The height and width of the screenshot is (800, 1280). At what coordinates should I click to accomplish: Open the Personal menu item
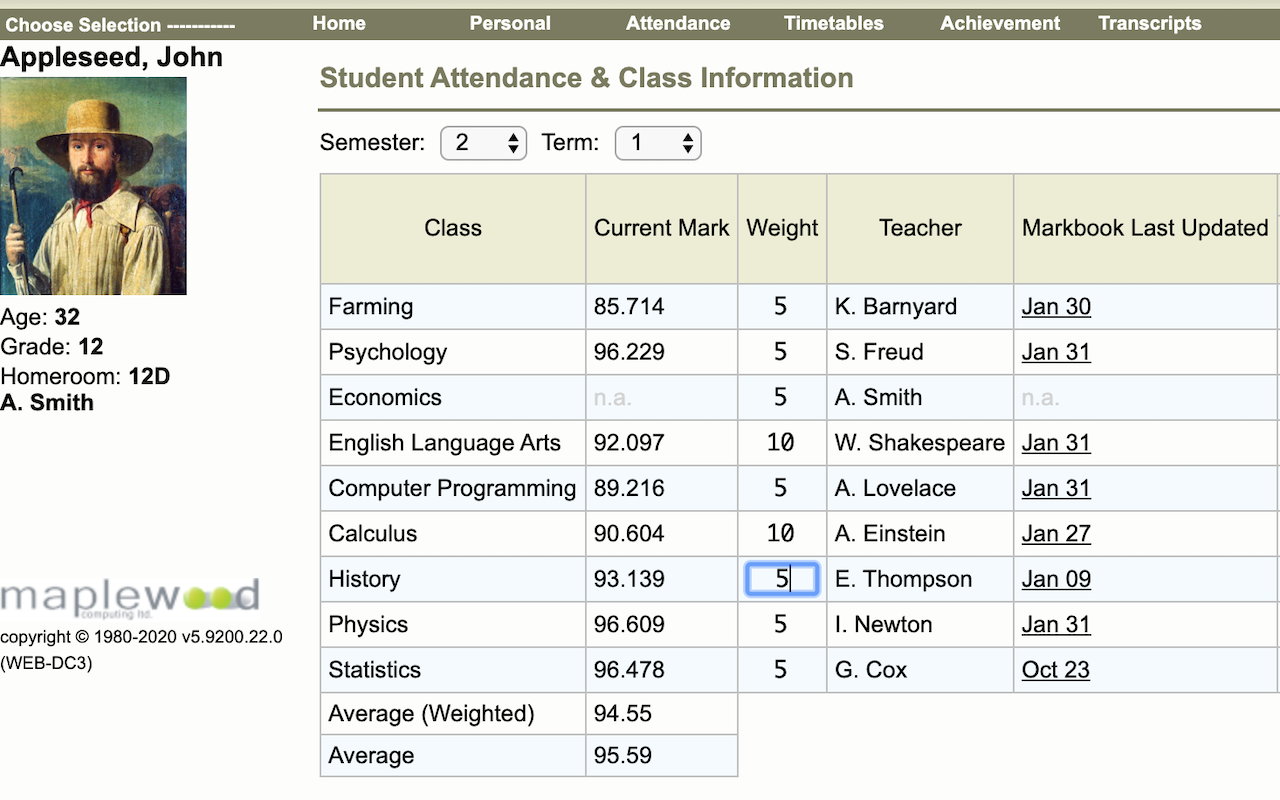tap(510, 23)
